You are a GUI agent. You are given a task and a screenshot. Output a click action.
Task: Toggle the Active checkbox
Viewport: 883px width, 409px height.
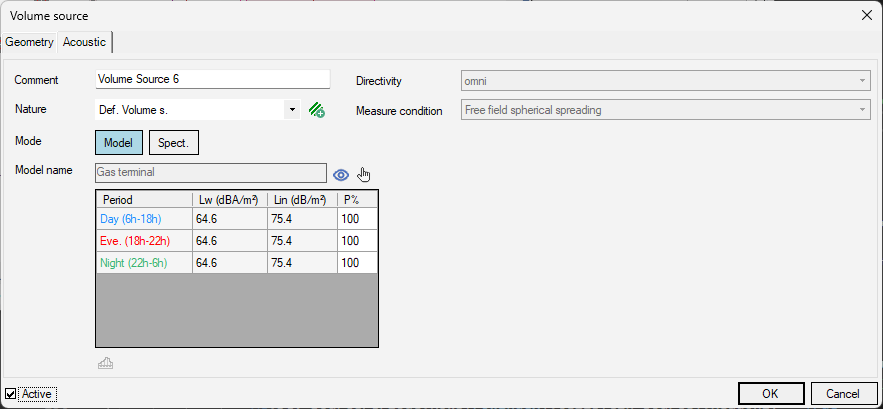tap(11, 394)
